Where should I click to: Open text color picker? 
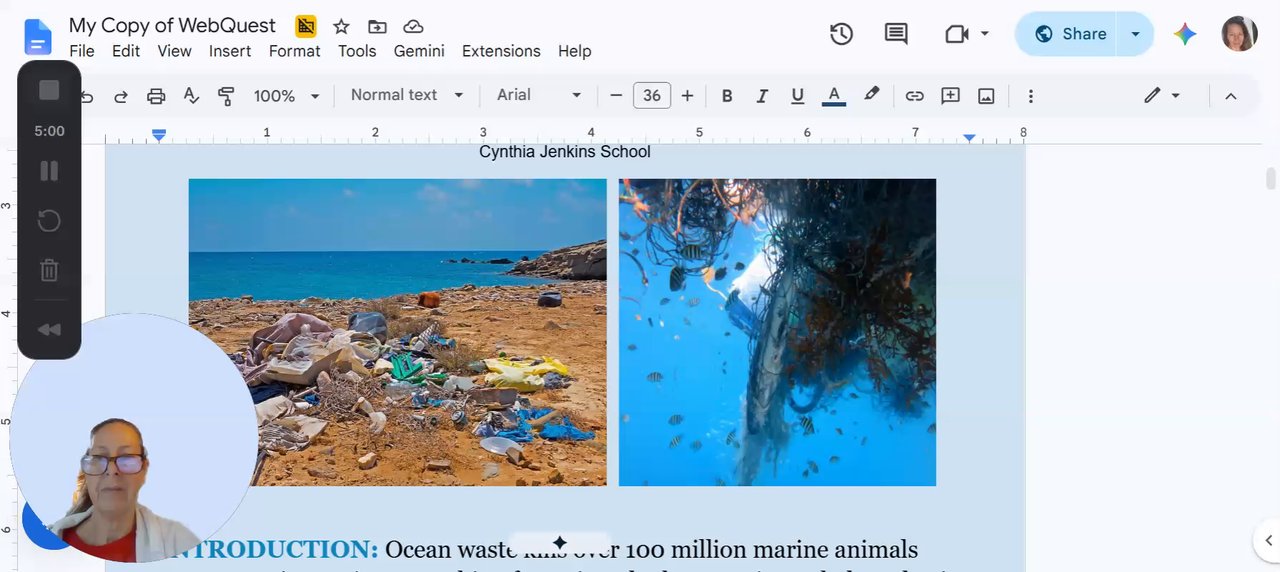833,96
